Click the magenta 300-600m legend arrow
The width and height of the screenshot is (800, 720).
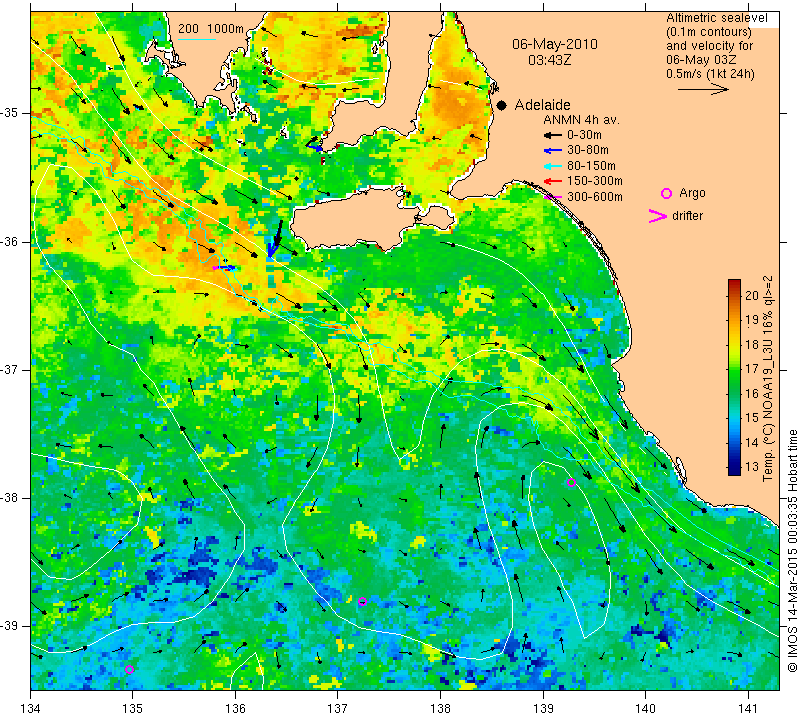point(553,197)
